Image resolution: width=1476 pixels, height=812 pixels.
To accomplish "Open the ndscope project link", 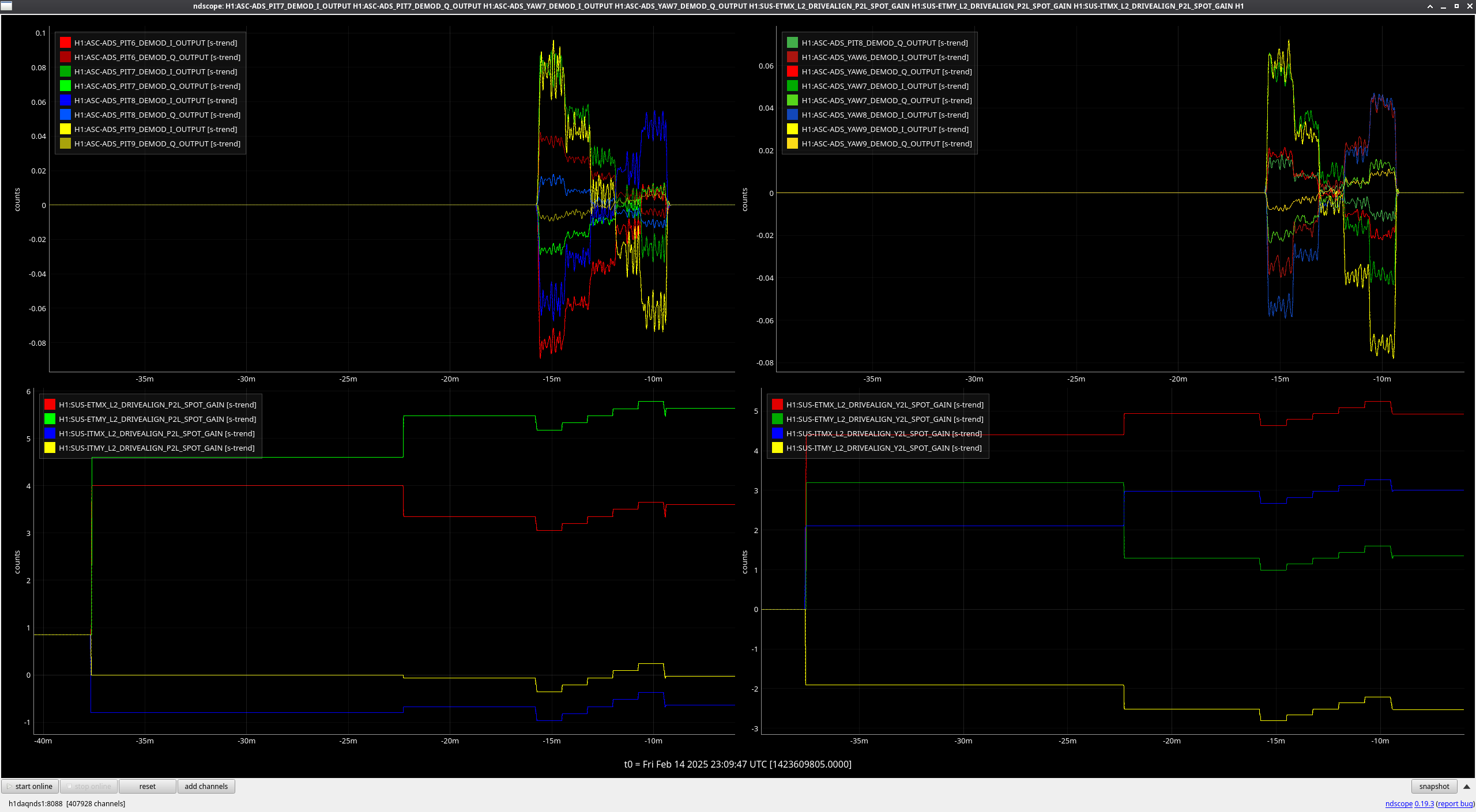I will tap(1399, 803).
